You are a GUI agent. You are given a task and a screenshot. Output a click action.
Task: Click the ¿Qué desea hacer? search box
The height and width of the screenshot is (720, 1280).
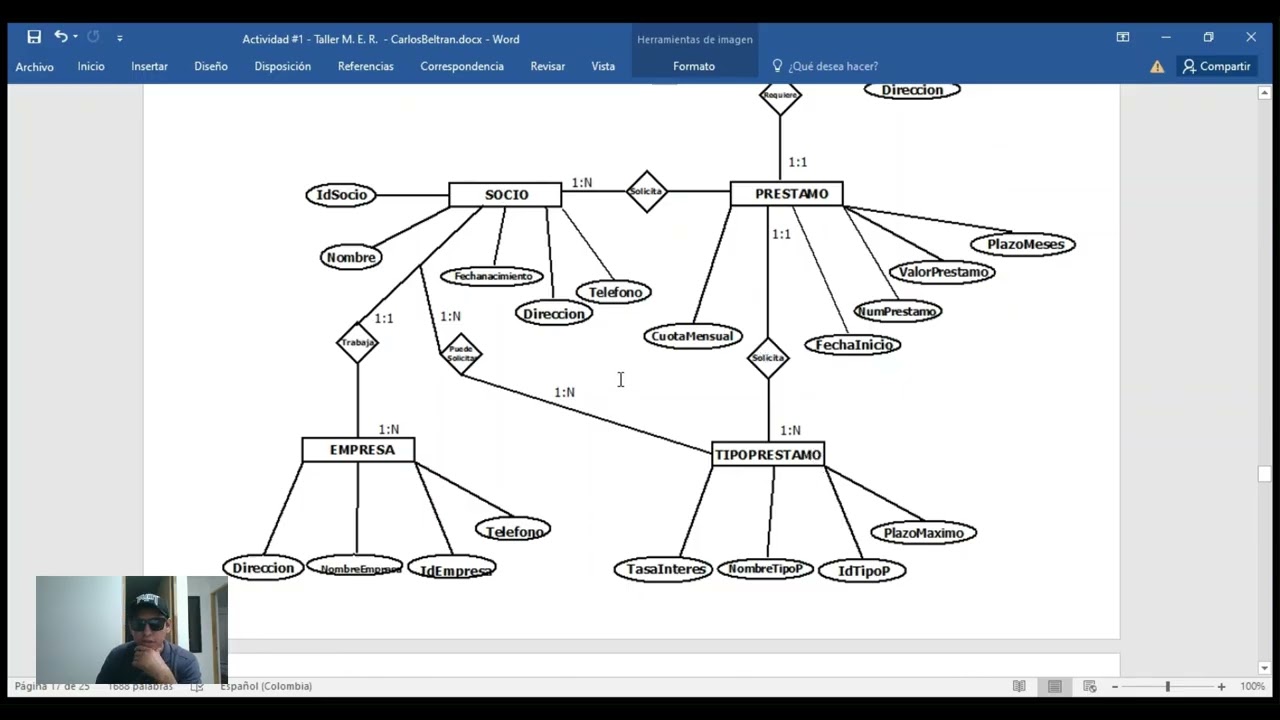(x=833, y=66)
